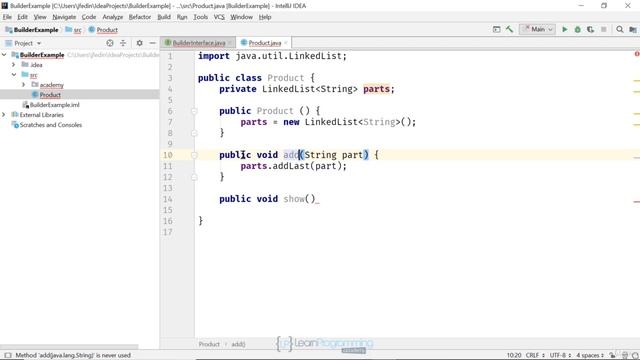The image size is (640, 360).
Task: Open the inspector hat icon in status bar
Action: 624,355
